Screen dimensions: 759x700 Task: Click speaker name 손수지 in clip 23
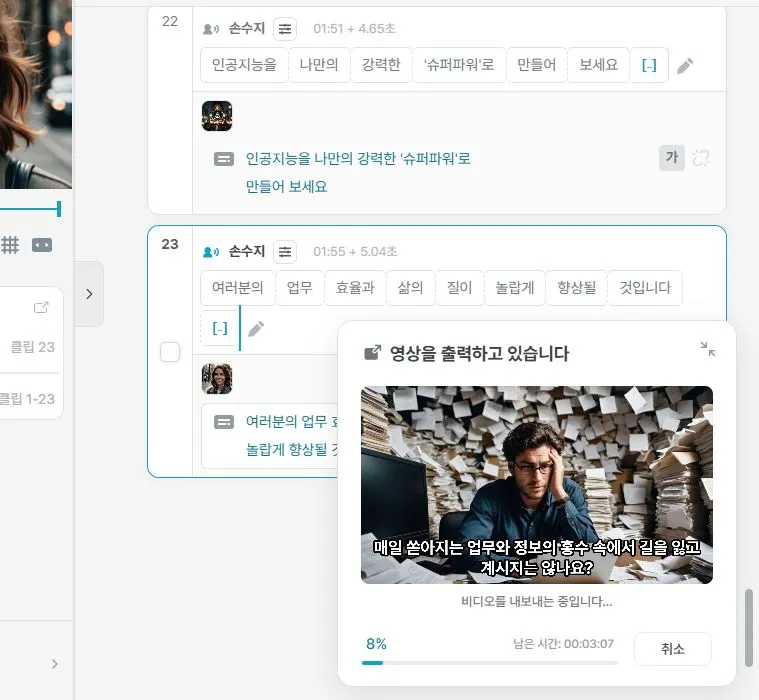[x=247, y=251]
